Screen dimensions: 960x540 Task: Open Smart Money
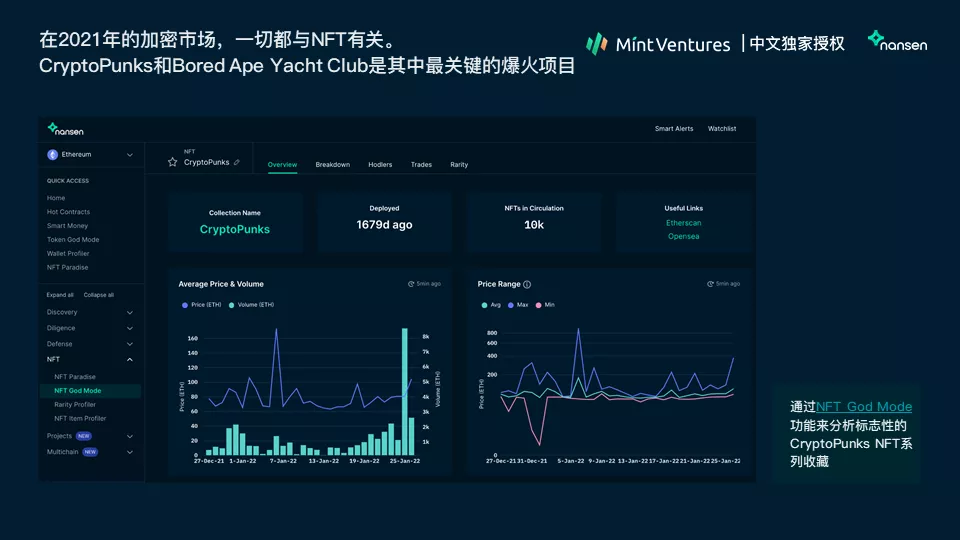point(67,226)
